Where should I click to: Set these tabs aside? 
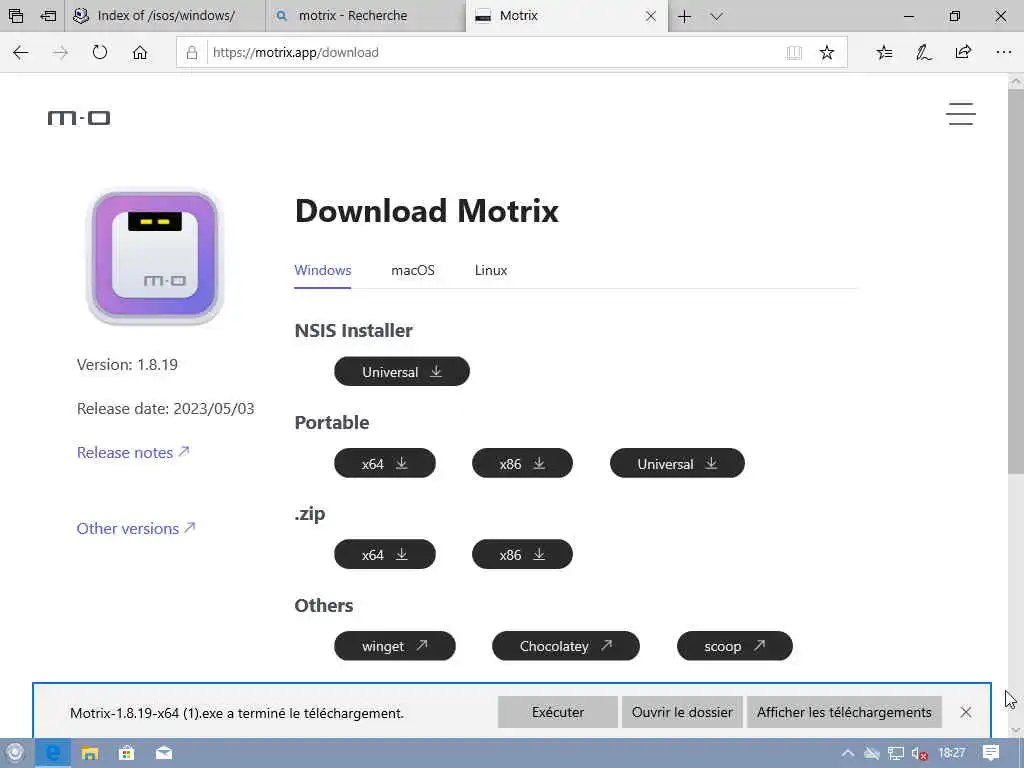click(x=48, y=16)
